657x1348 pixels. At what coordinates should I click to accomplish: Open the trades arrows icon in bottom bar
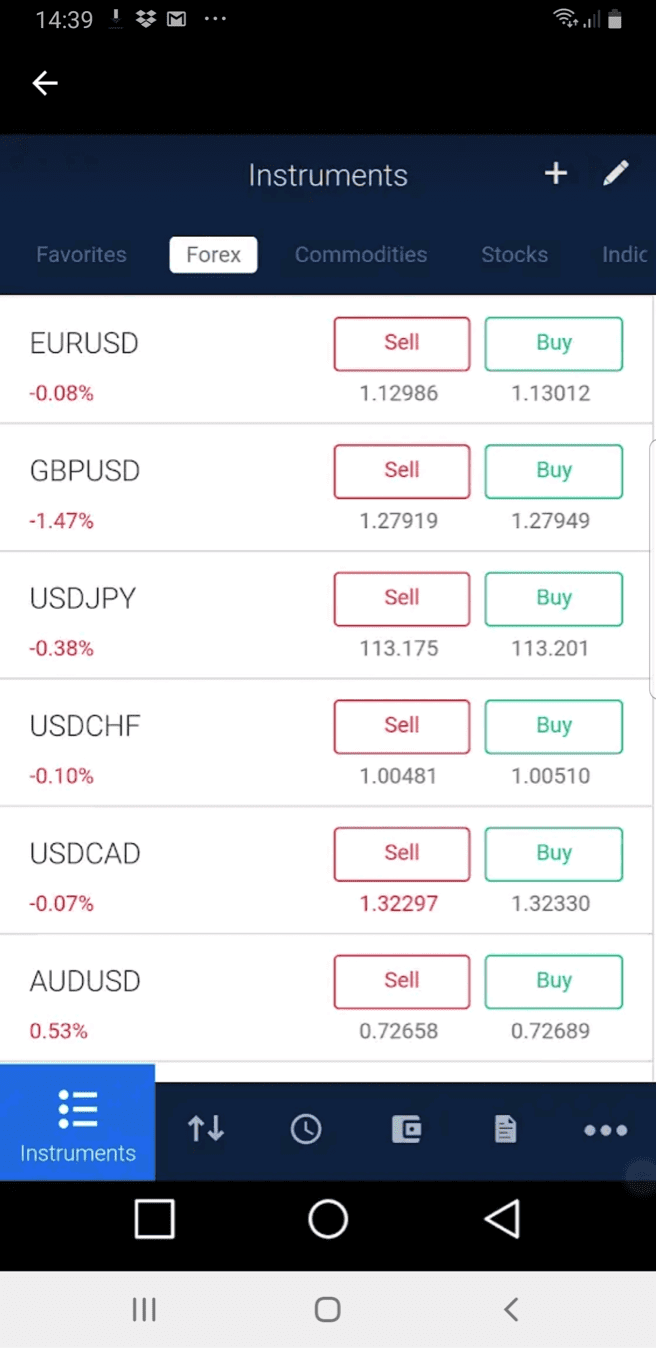coord(206,1129)
